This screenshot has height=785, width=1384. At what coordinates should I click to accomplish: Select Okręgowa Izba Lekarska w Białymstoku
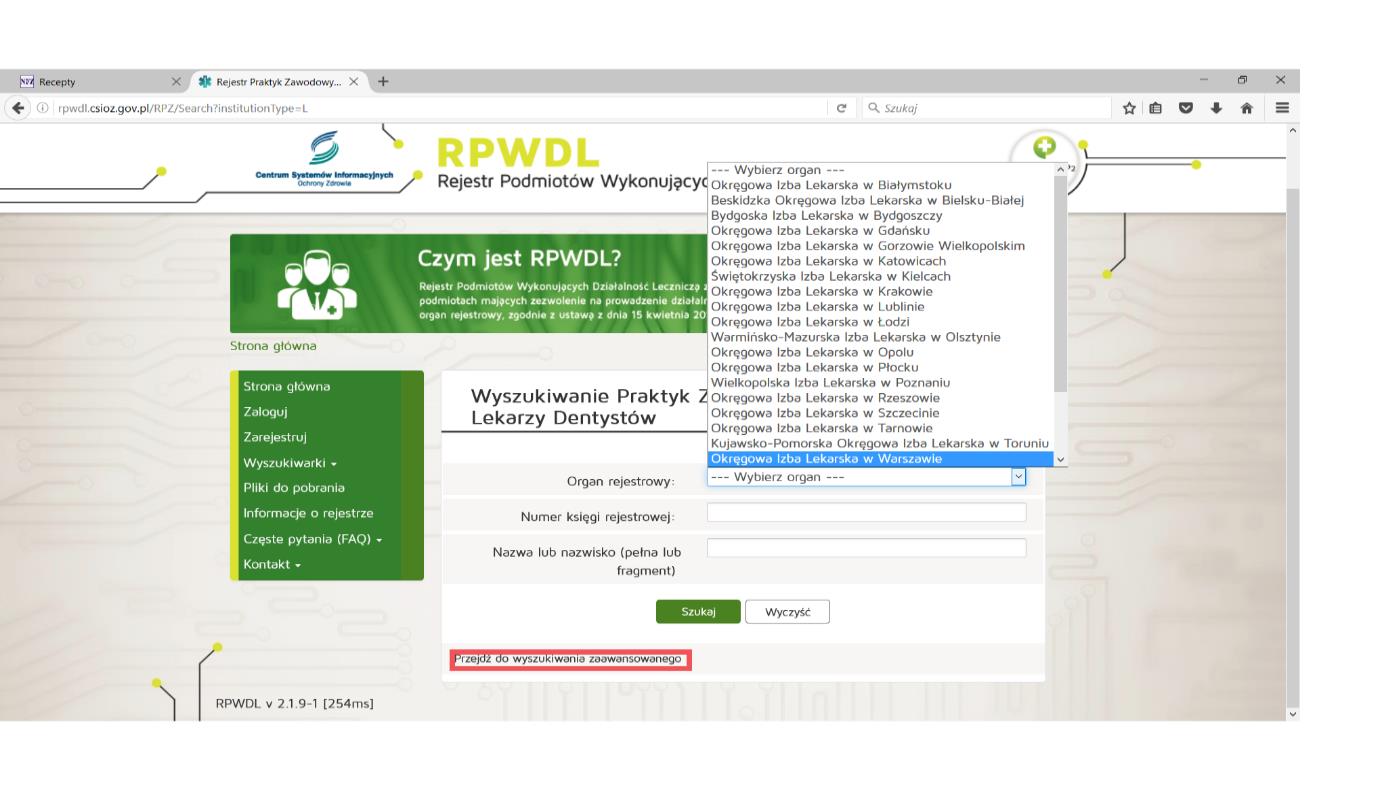(881, 185)
